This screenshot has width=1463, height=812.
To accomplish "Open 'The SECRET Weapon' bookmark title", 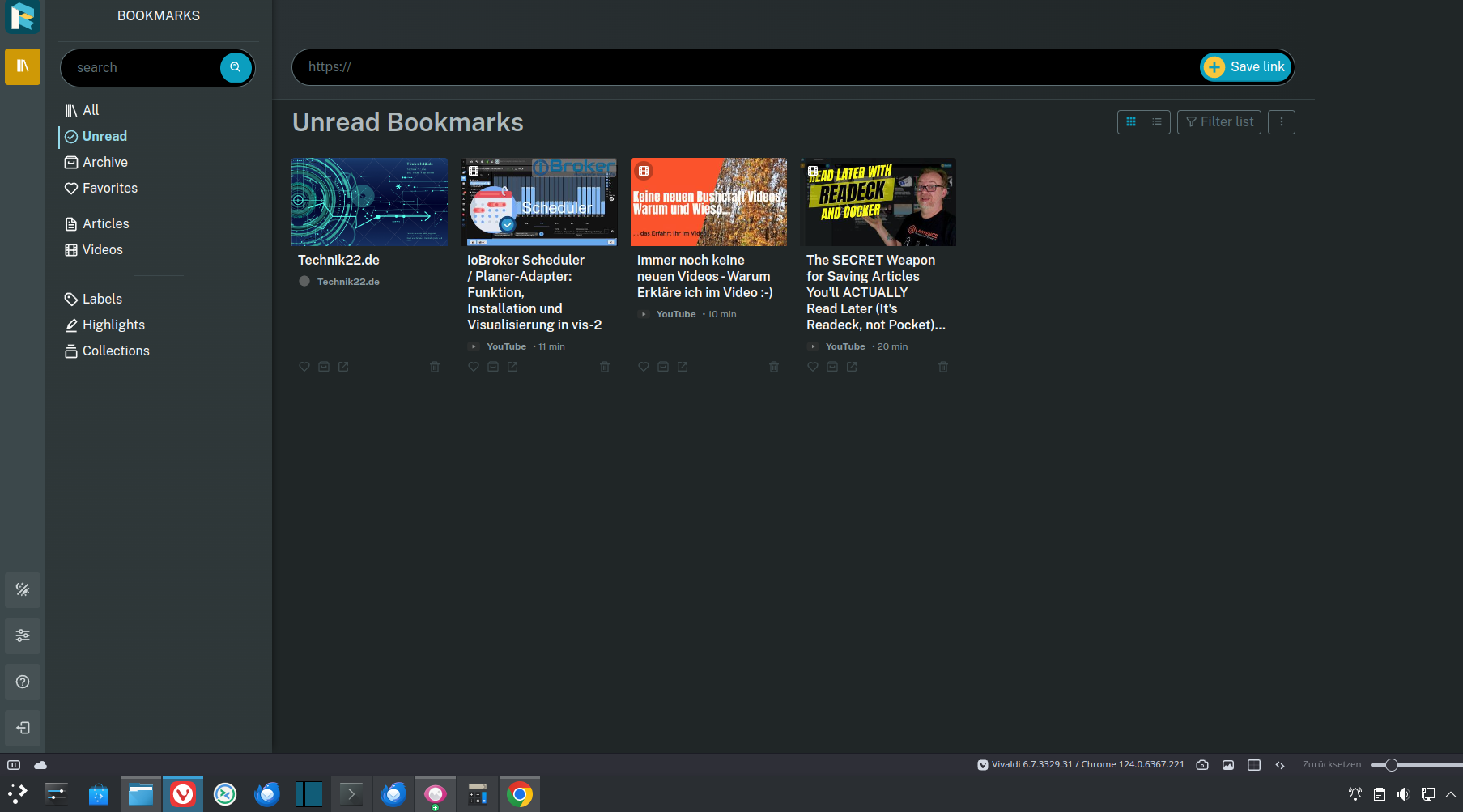I will (876, 292).
